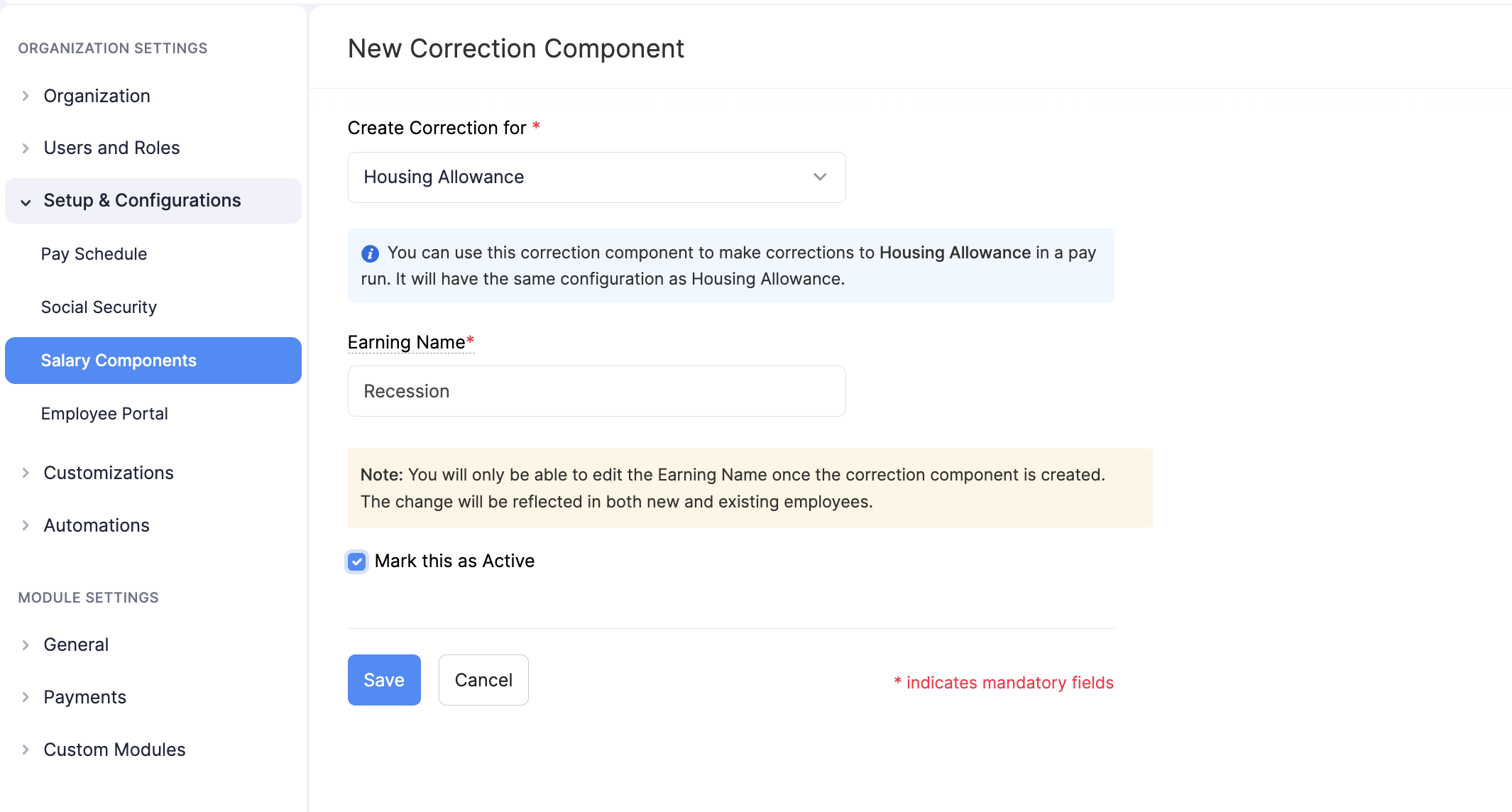Select Salary Components in the sidebar
The height and width of the screenshot is (812, 1512).
click(119, 360)
